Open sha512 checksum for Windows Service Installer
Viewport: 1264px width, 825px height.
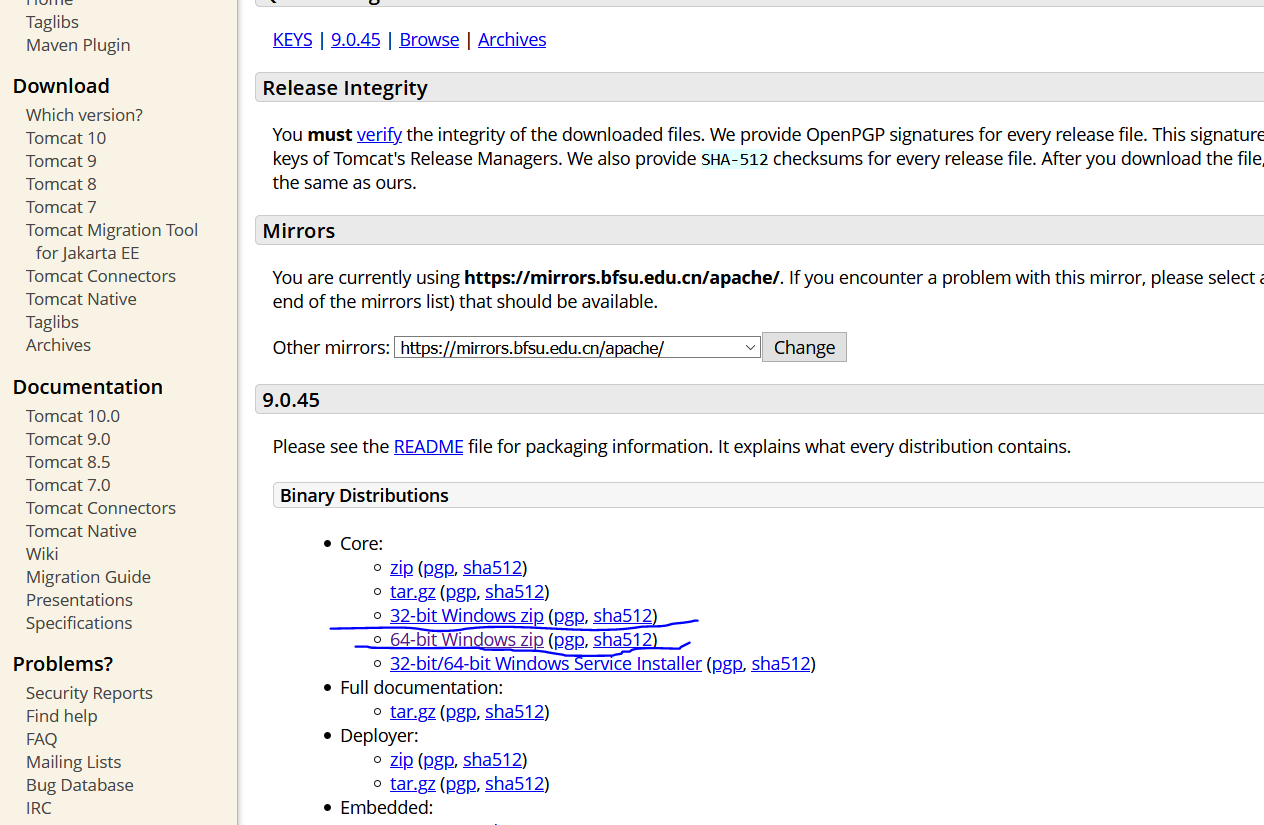pos(781,663)
